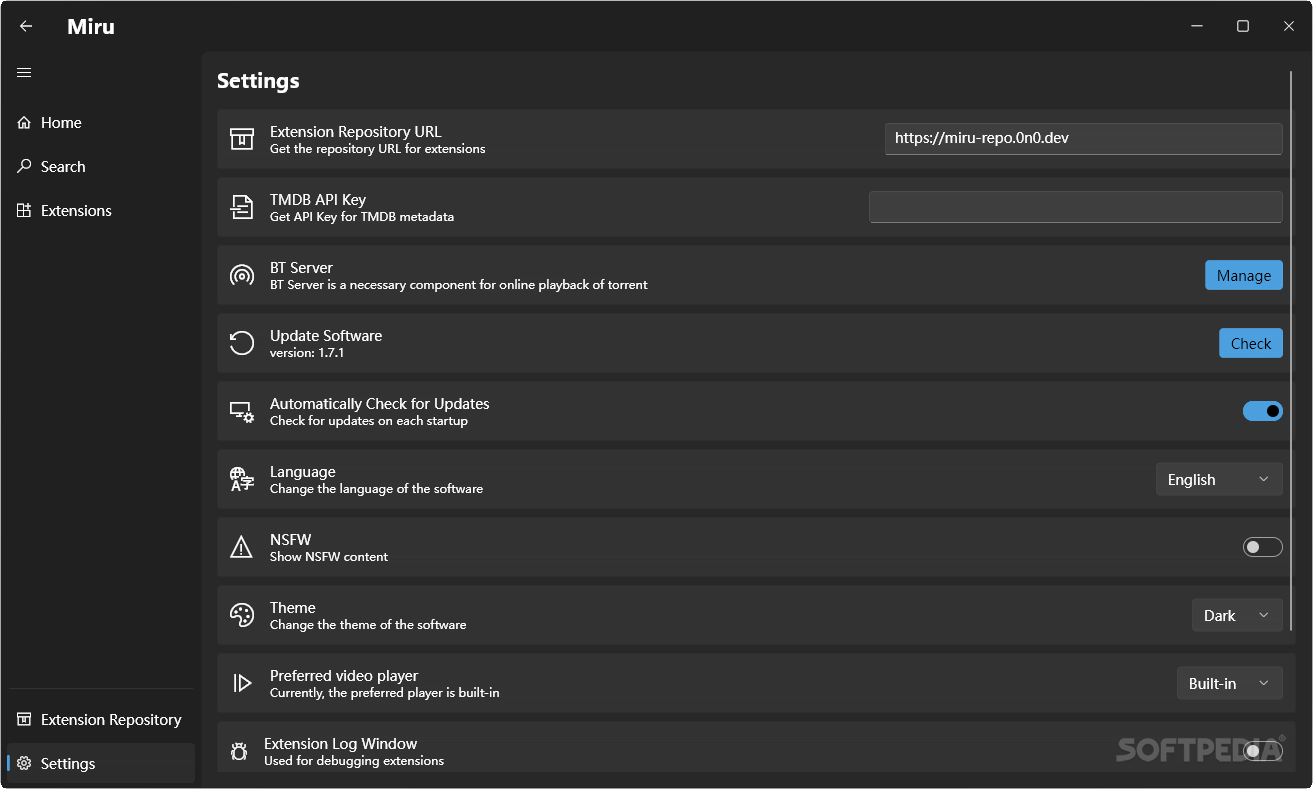Click the 'Settings' page heading

258,81
